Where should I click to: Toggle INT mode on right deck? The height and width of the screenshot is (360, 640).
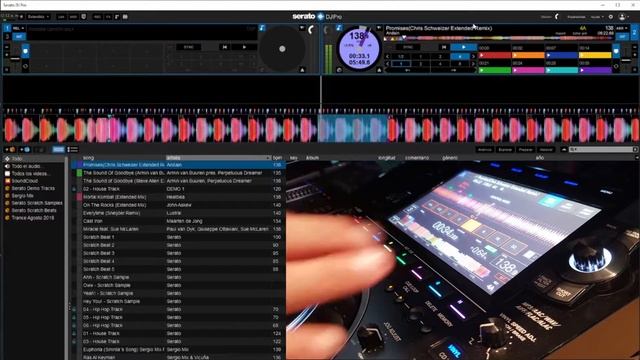tap(622, 36)
